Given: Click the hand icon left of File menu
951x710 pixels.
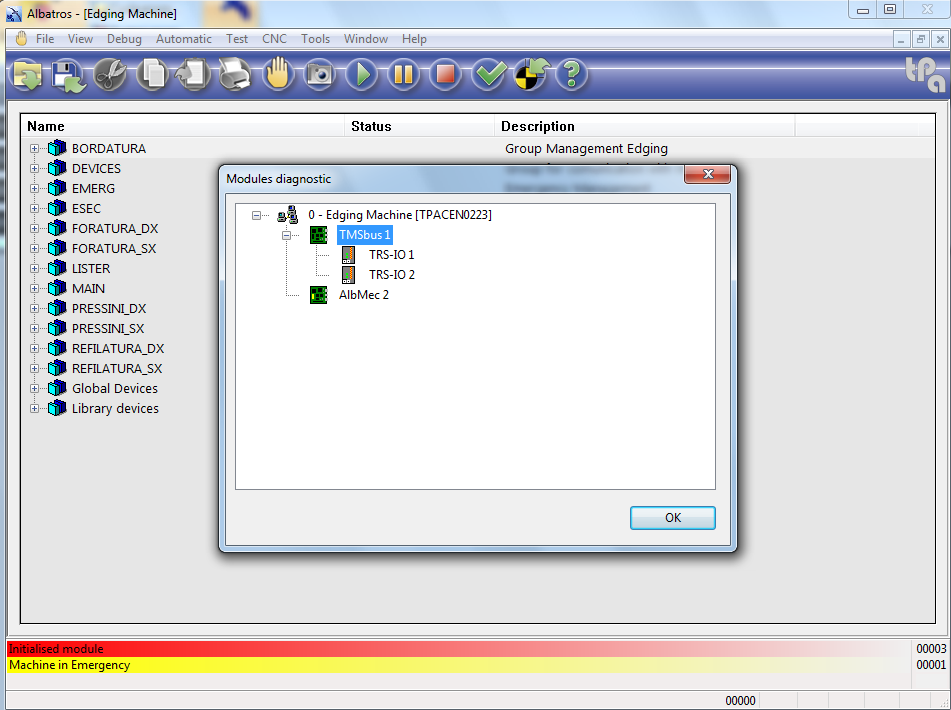Looking at the screenshot, I should pyautogui.click(x=21, y=39).
